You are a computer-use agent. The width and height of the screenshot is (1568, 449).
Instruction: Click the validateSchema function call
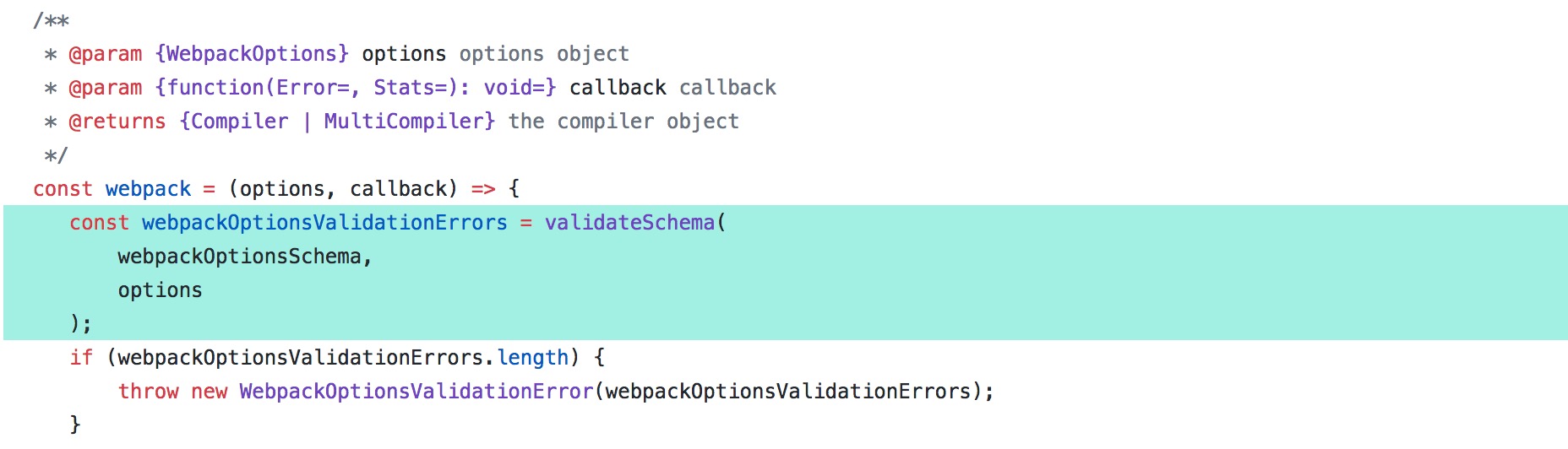[x=629, y=223]
